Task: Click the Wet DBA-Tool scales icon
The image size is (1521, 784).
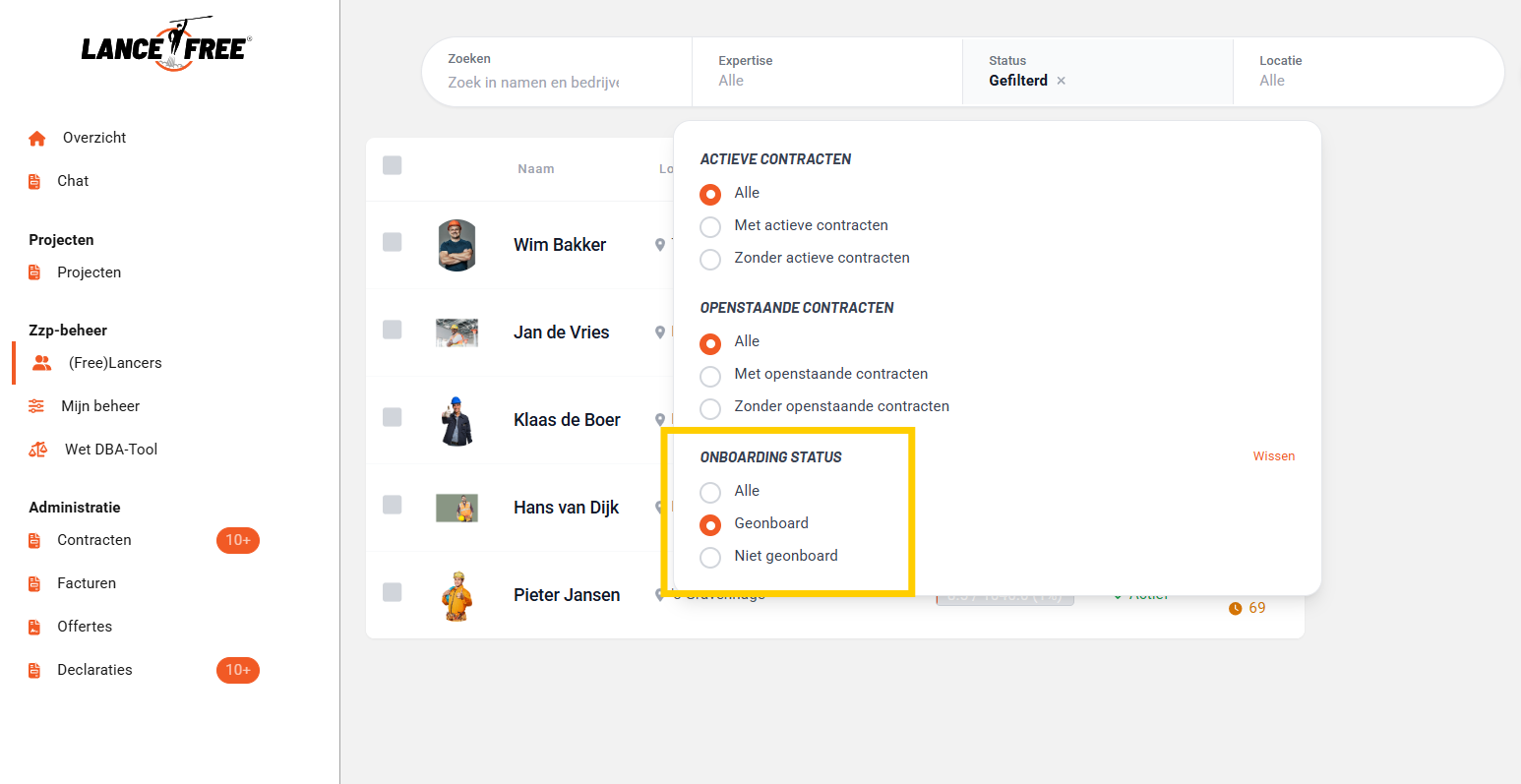Action: (37, 450)
